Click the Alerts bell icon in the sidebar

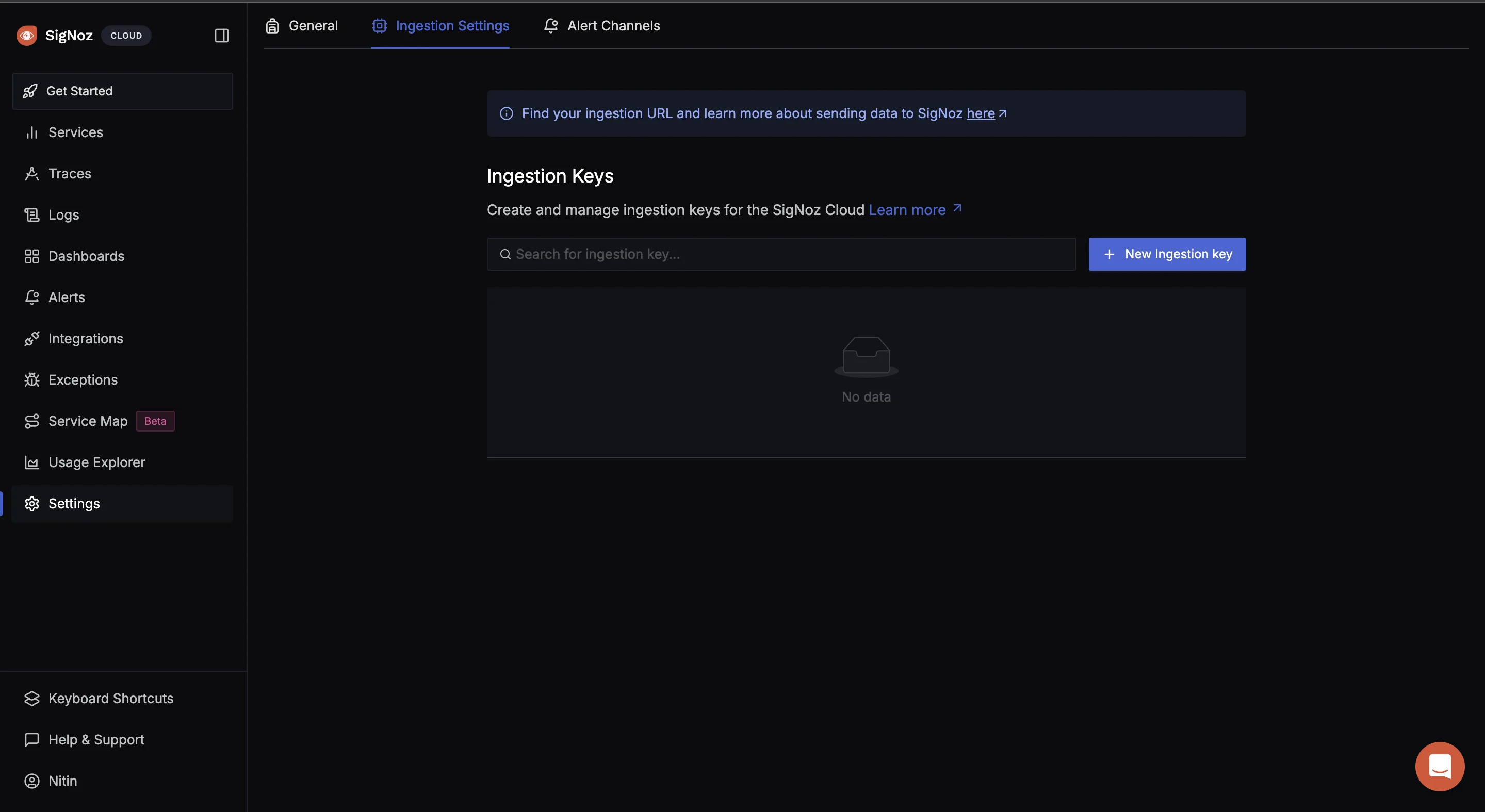pos(31,297)
